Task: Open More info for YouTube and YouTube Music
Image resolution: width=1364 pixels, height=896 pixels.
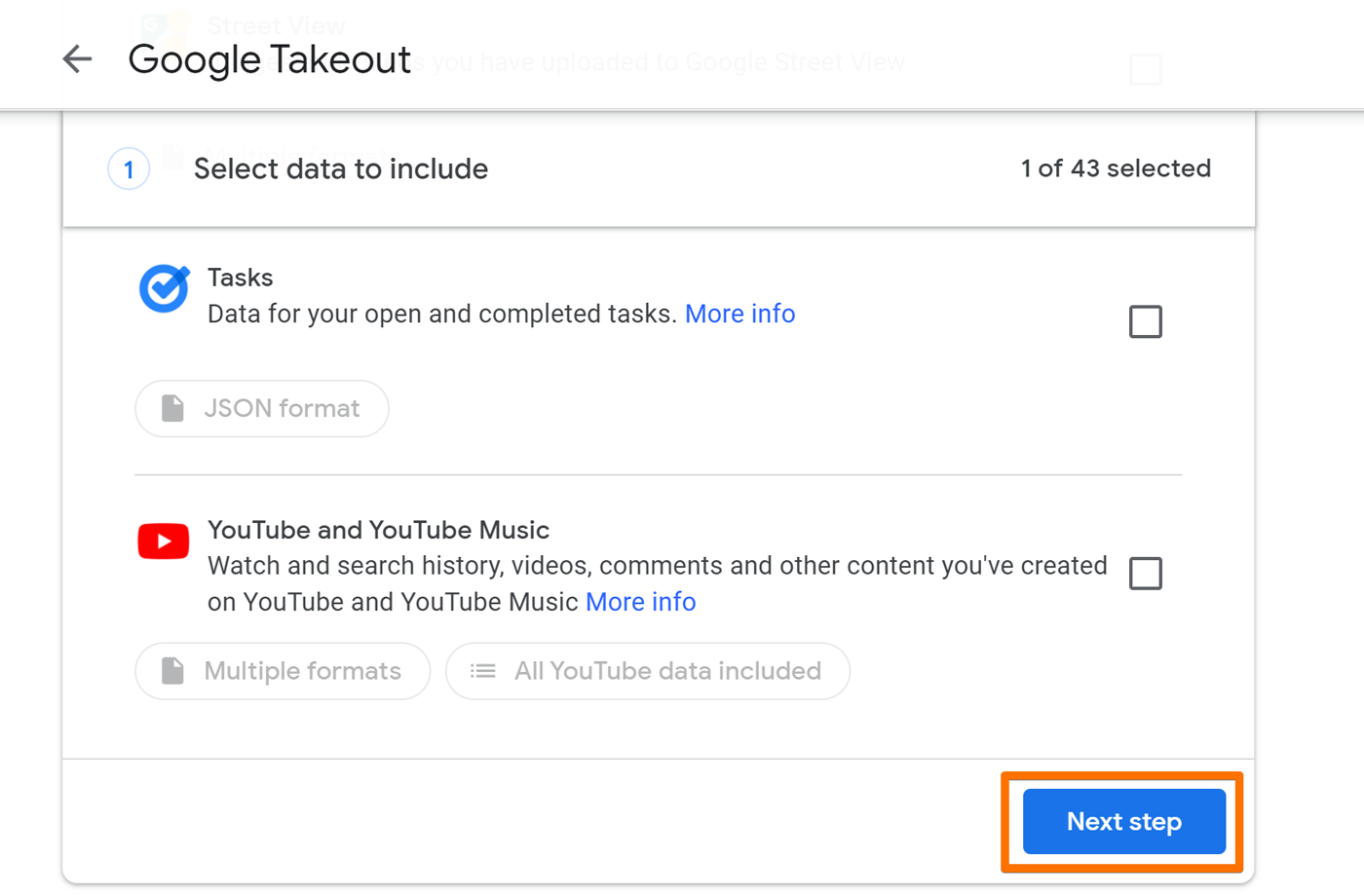Action: click(x=640, y=601)
